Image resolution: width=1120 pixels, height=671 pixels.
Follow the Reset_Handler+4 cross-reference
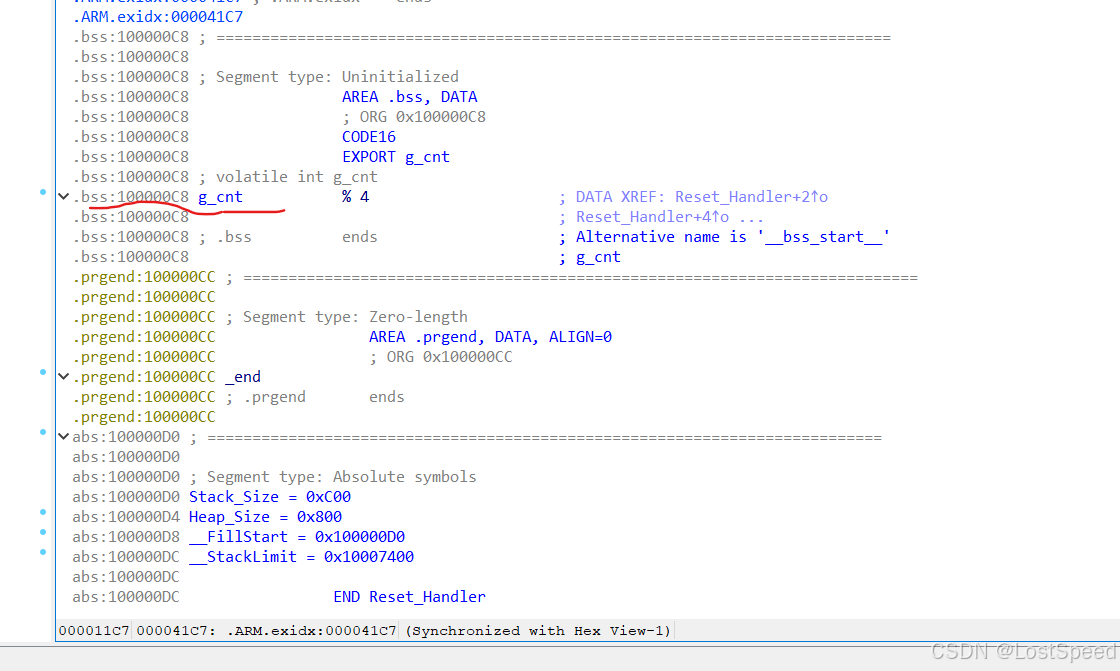tap(652, 217)
